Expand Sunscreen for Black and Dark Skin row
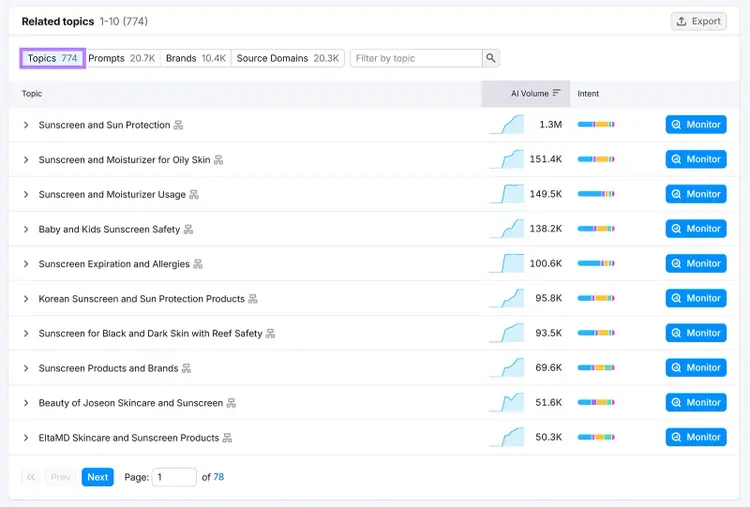Viewport: 750px width, 507px height. coord(26,333)
